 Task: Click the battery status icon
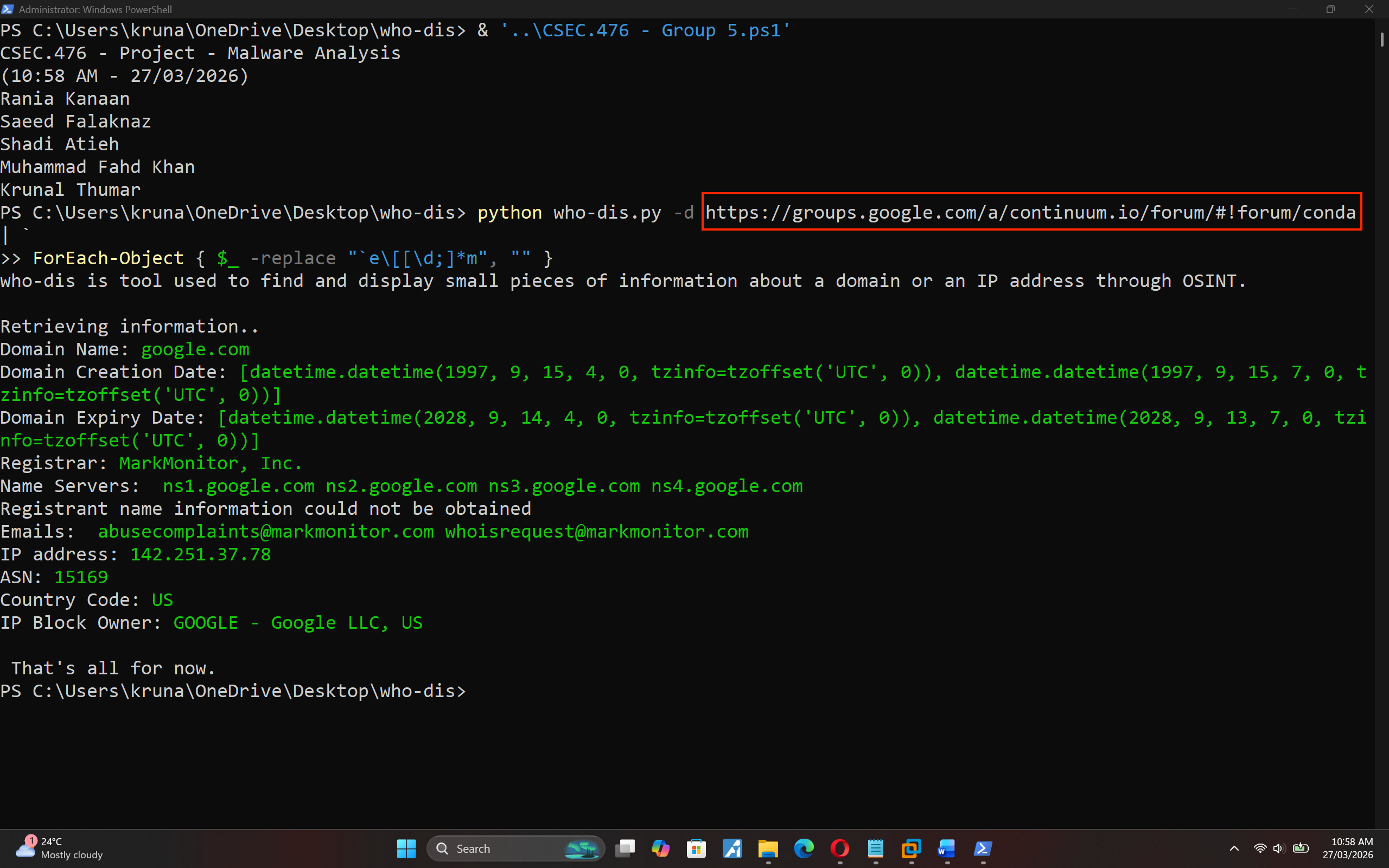tap(1301, 848)
